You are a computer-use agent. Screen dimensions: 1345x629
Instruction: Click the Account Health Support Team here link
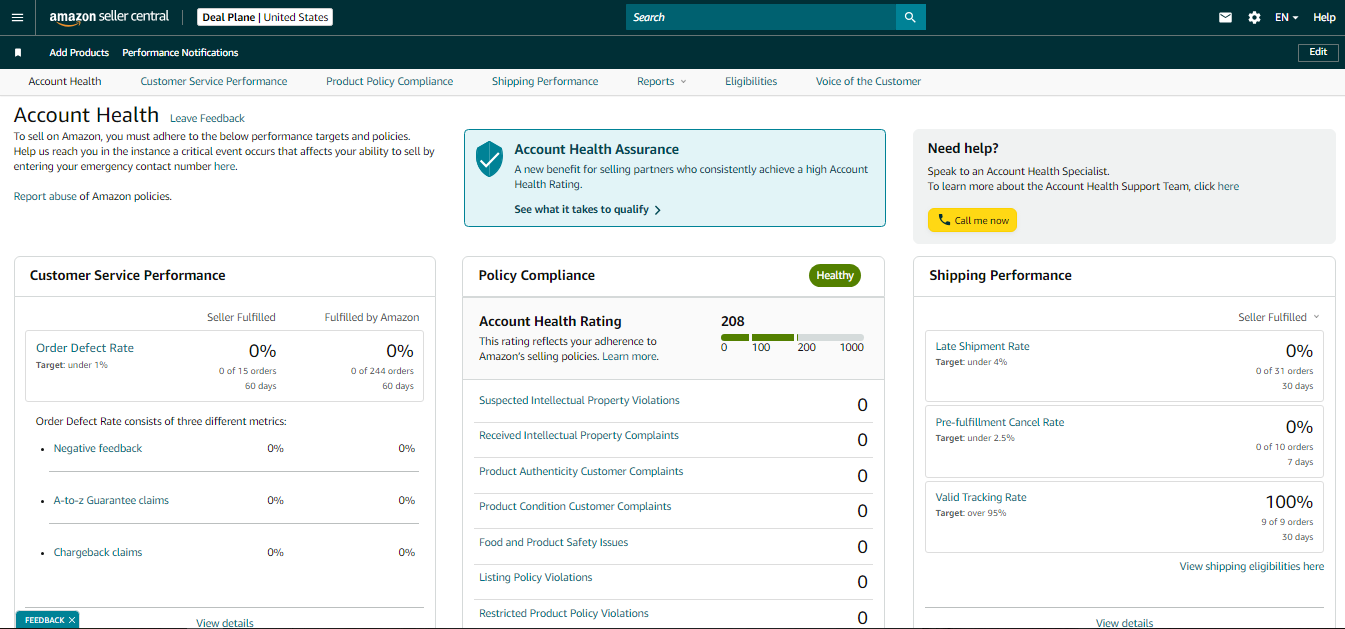tap(1228, 186)
